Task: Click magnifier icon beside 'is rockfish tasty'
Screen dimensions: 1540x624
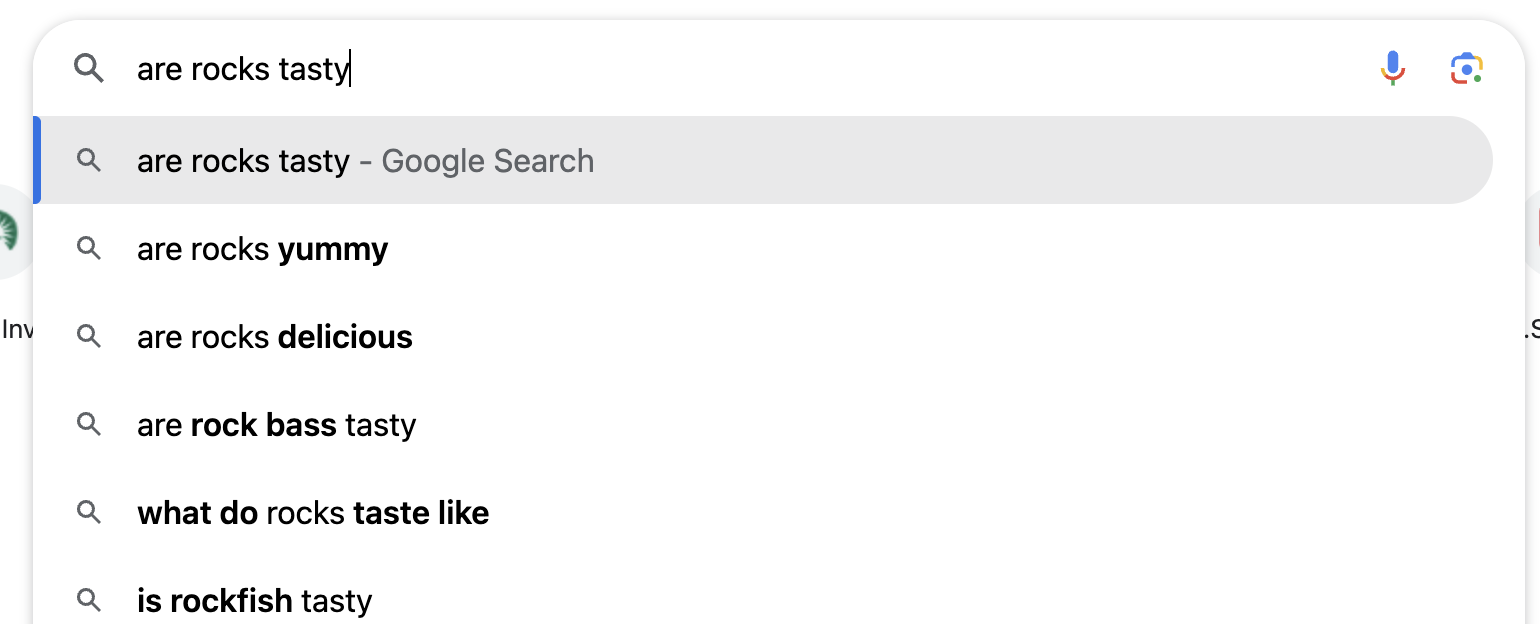Action: point(89,600)
